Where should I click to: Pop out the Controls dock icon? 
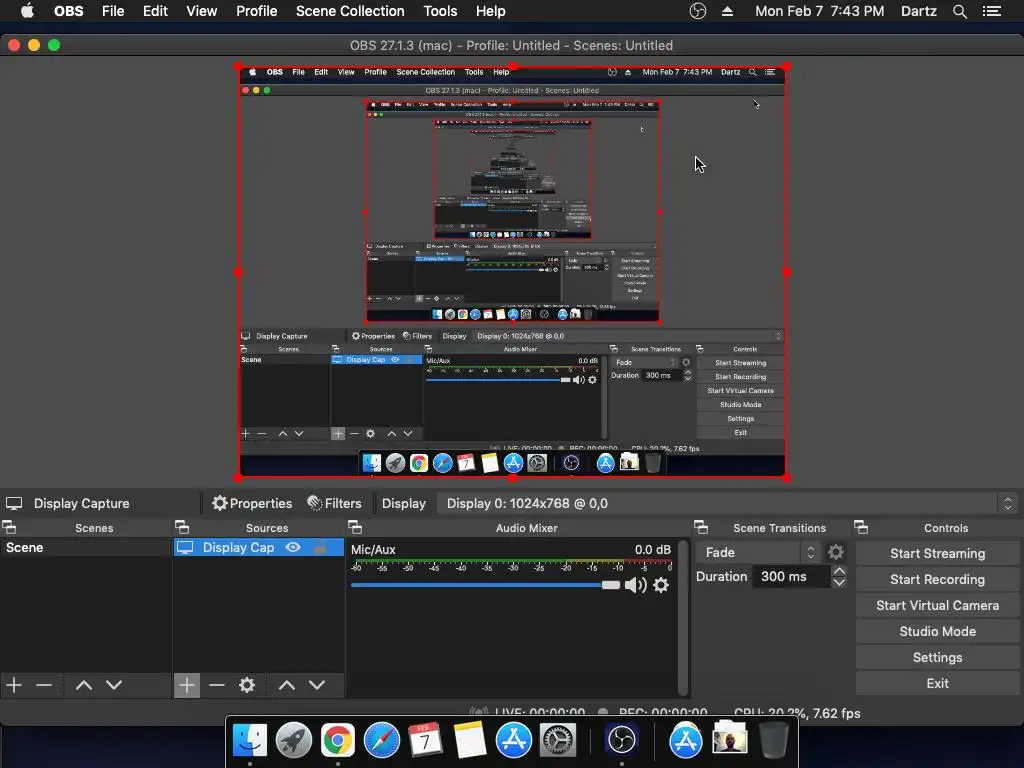click(x=861, y=527)
